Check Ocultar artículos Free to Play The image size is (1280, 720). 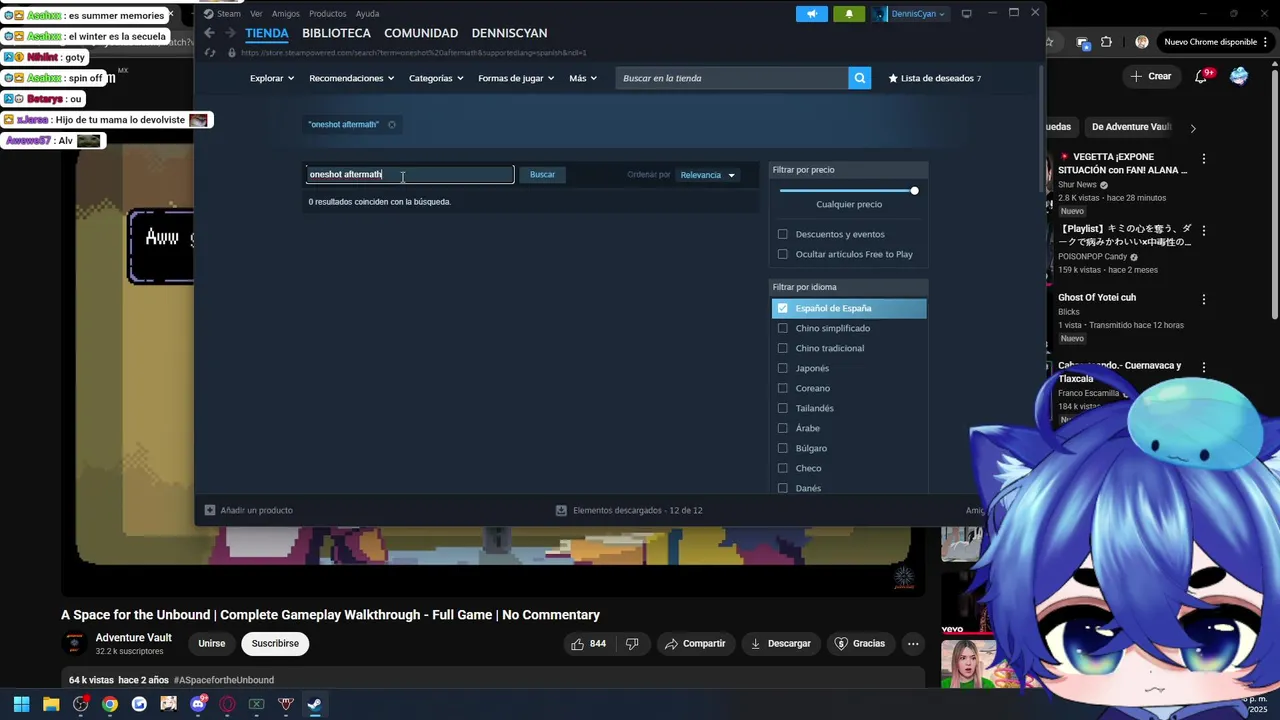(x=783, y=254)
